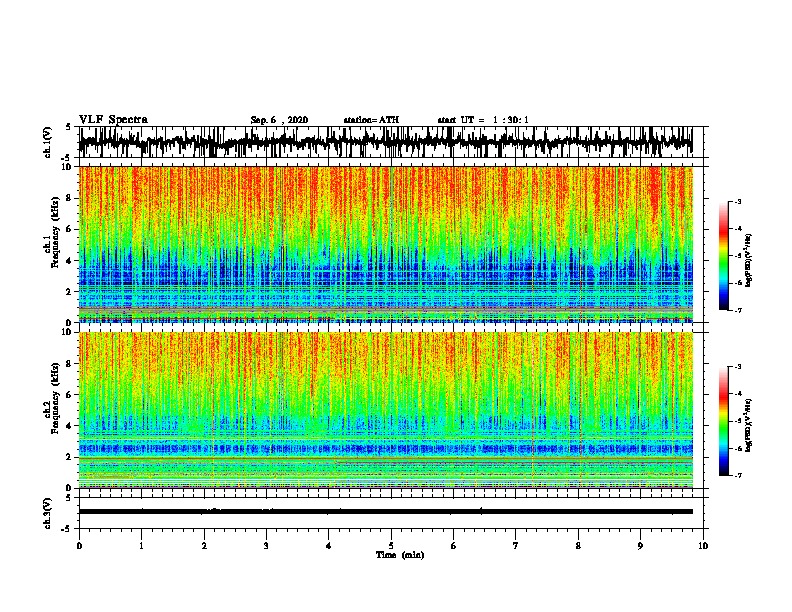Click the ch.1 frequency tick label 4
The width and height of the screenshot is (792, 612).
69,261
